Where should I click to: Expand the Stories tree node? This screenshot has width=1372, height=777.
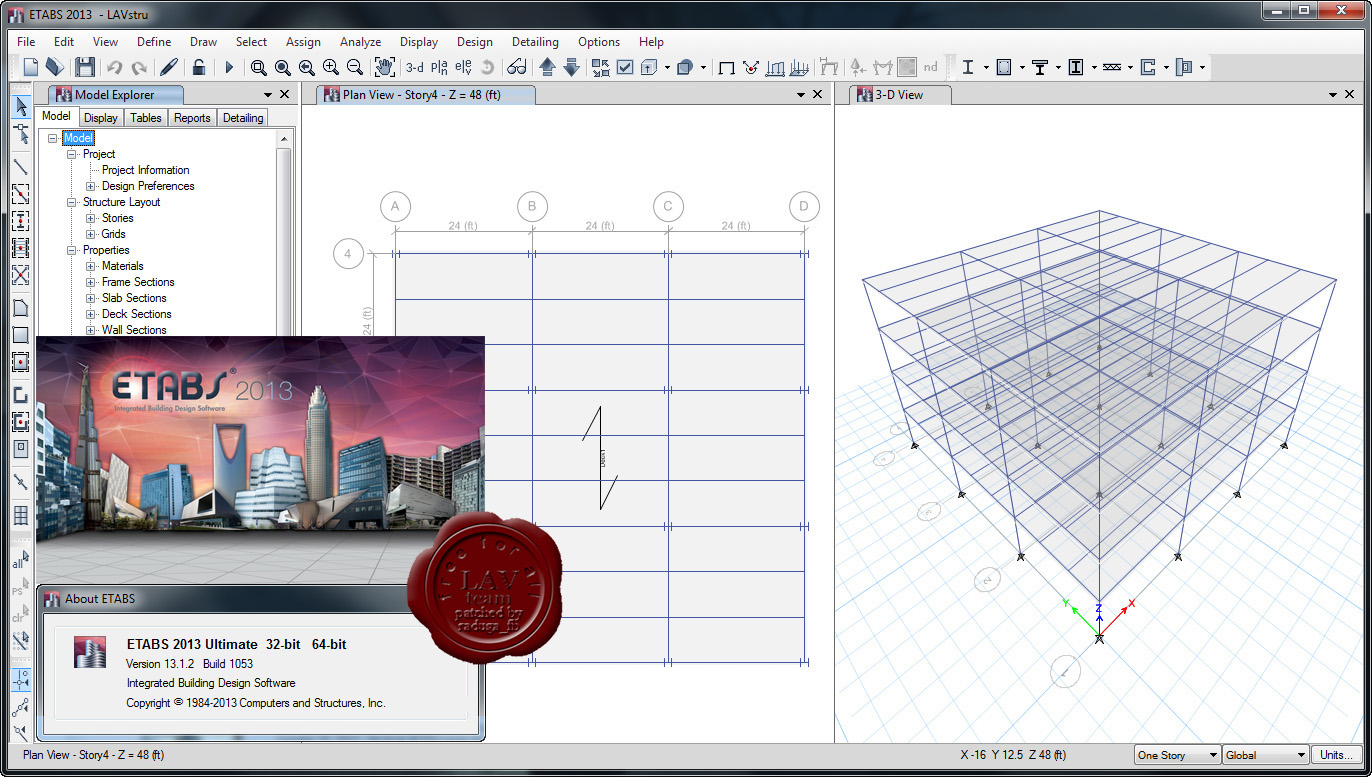(91, 218)
